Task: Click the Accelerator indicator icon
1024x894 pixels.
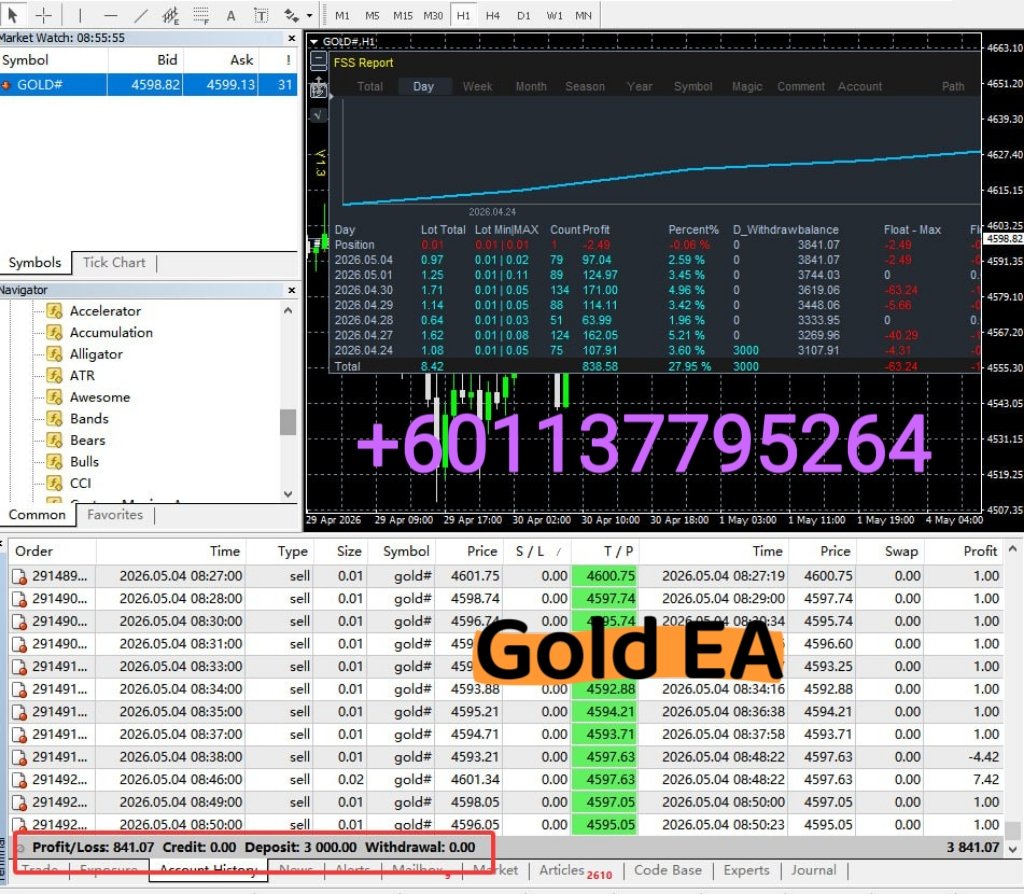Action: point(55,311)
